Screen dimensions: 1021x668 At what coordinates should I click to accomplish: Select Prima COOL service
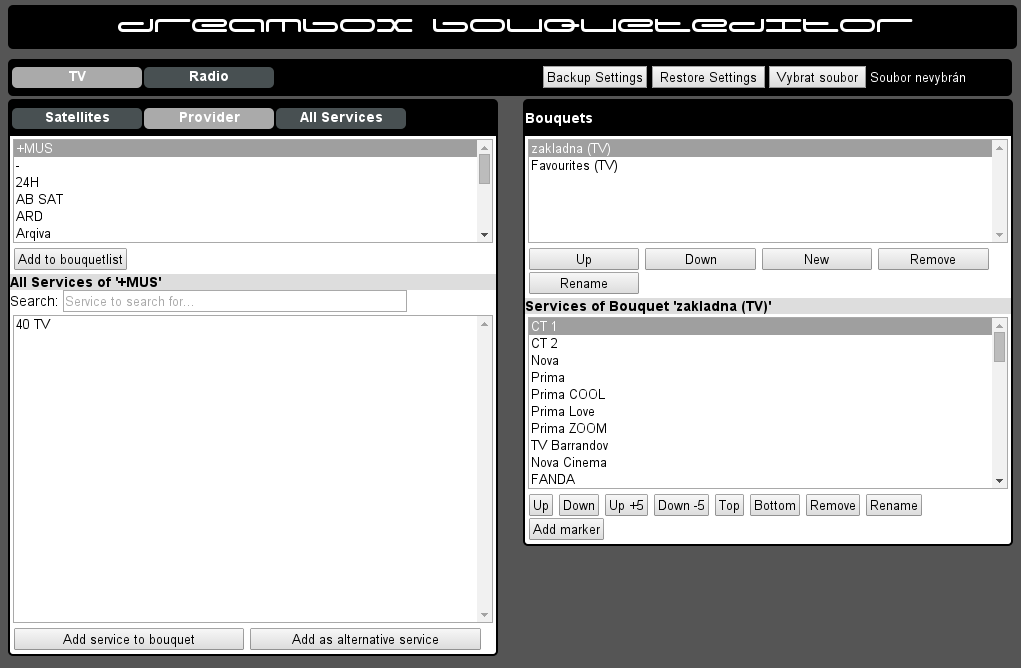pos(760,394)
